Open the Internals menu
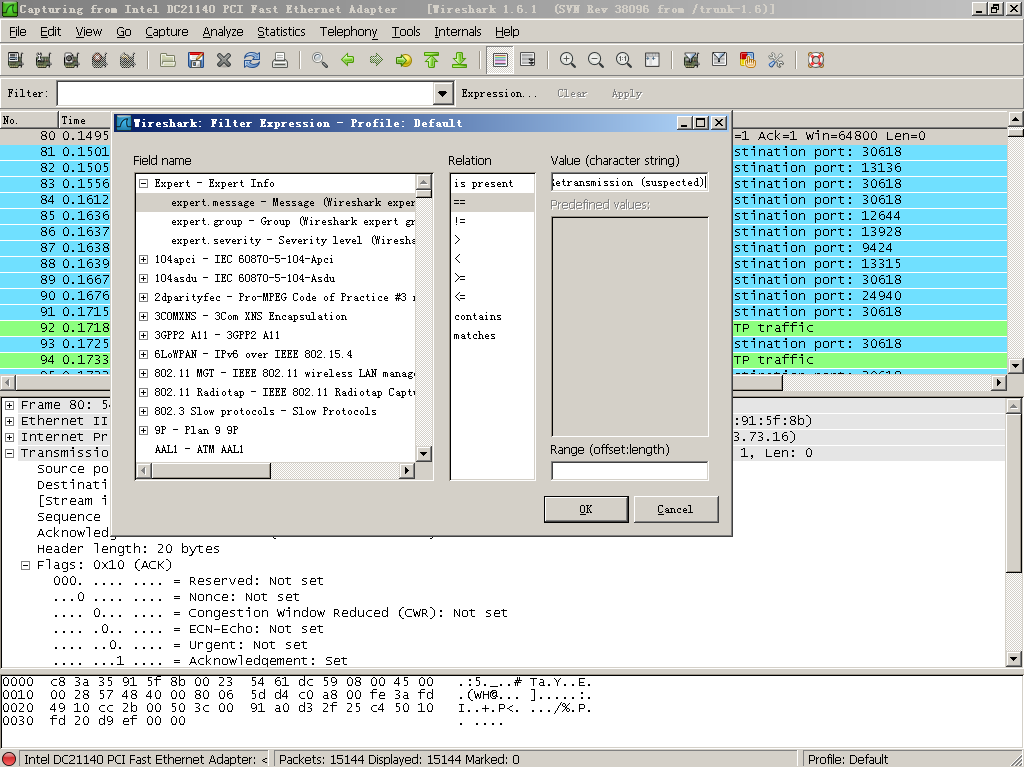This screenshot has width=1024, height=768. pos(458,31)
